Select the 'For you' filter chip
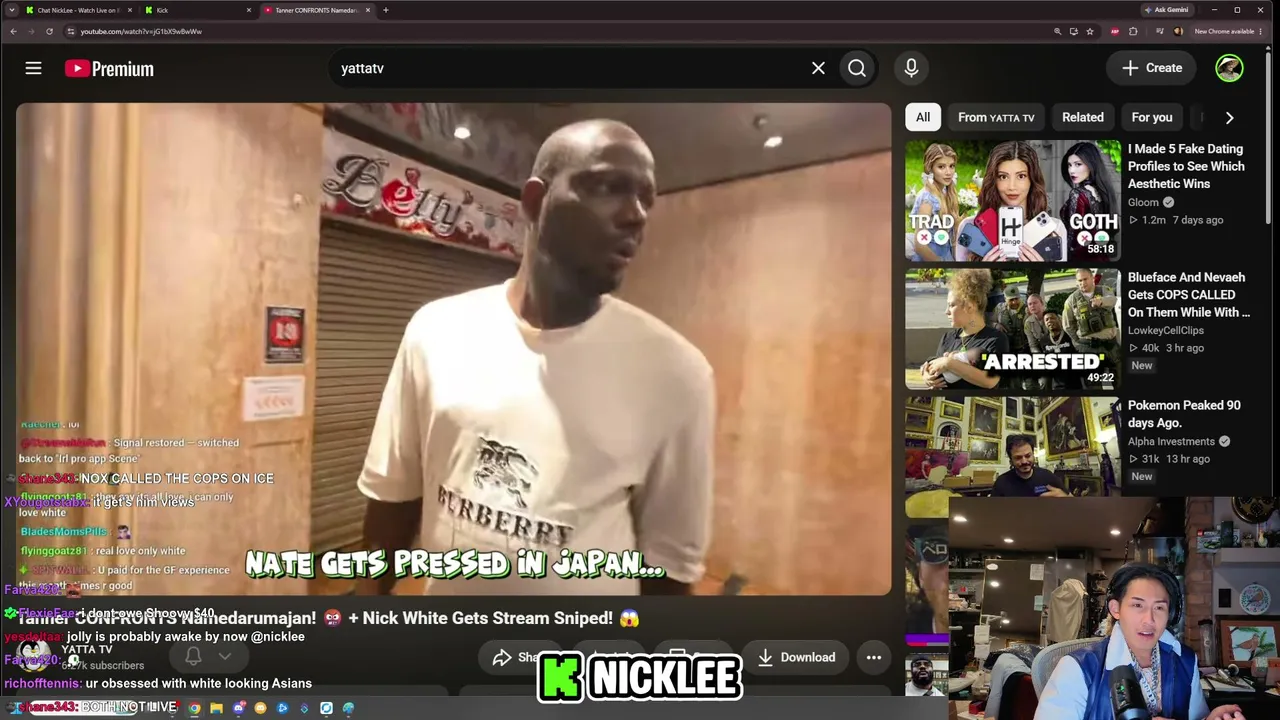1280x720 pixels. coord(1152,117)
